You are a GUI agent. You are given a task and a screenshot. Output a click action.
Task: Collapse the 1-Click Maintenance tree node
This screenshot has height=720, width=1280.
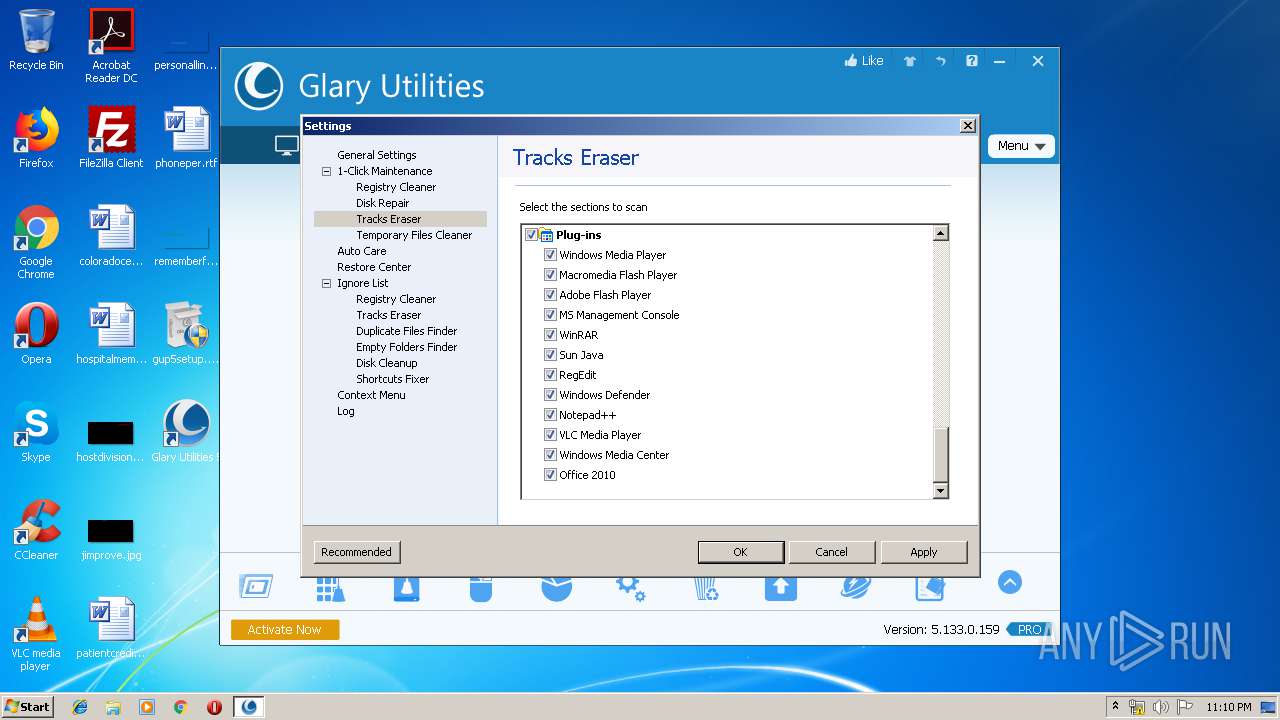pyautogui.click(x=326, y=171)
